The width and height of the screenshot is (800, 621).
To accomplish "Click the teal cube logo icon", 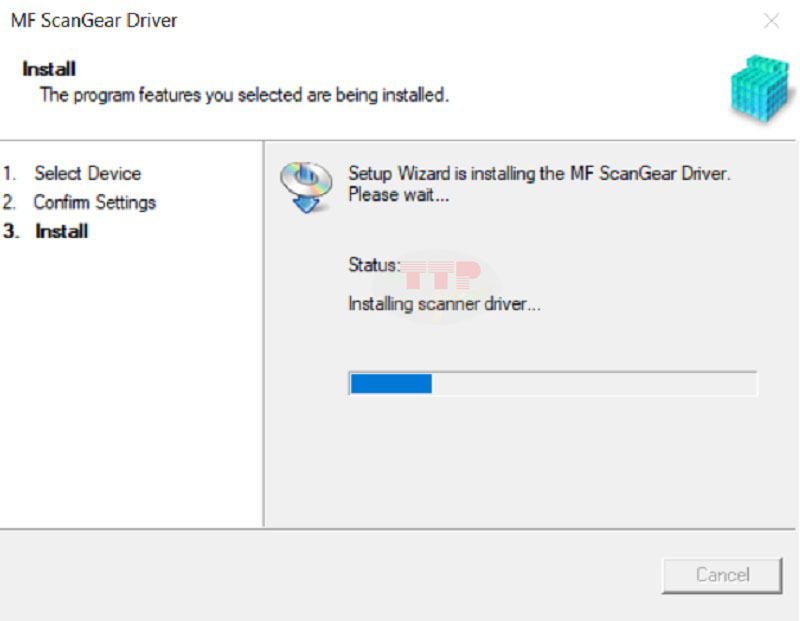I will coord(762,89).
